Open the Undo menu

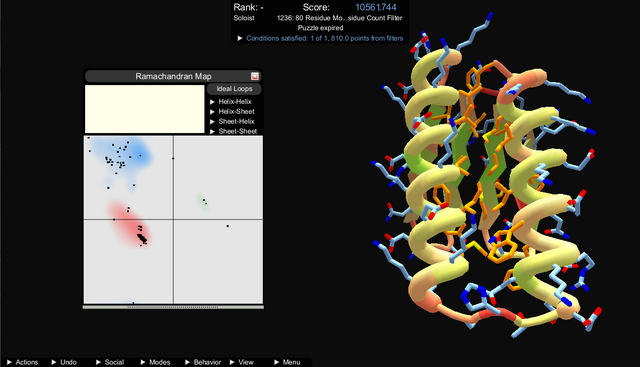click(x=64, y=362)
